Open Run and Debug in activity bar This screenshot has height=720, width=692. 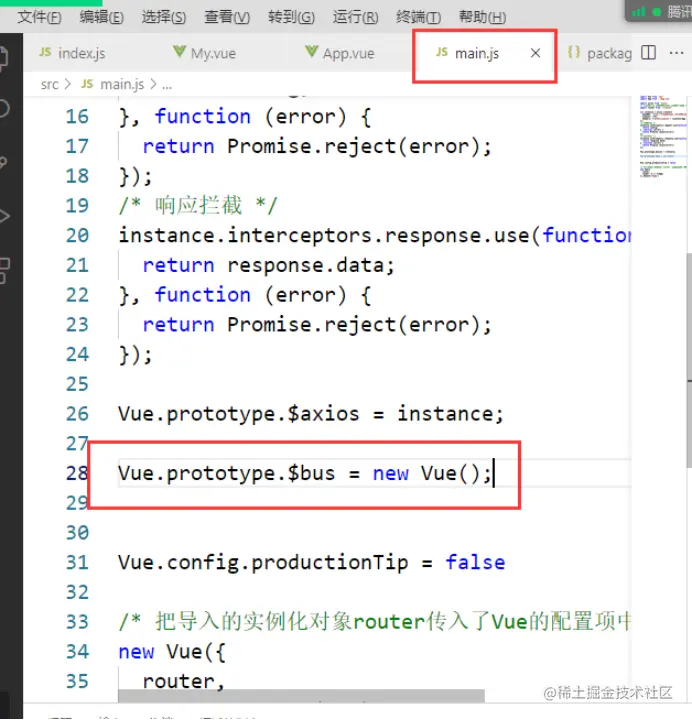click(x=4, y=216)
